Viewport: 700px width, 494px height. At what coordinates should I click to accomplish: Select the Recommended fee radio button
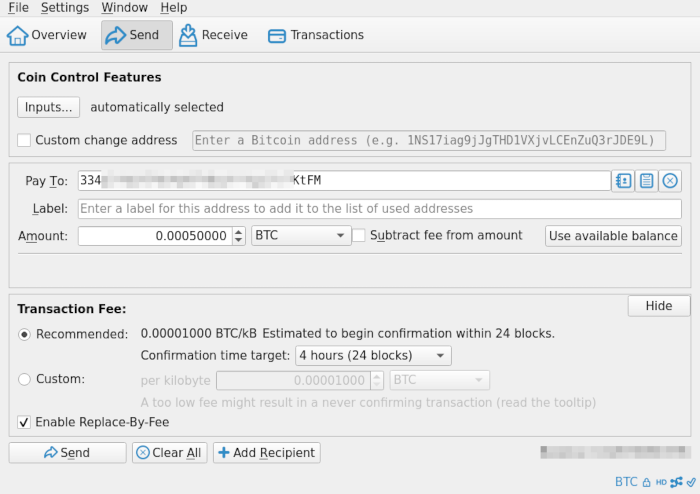[24, 334]
